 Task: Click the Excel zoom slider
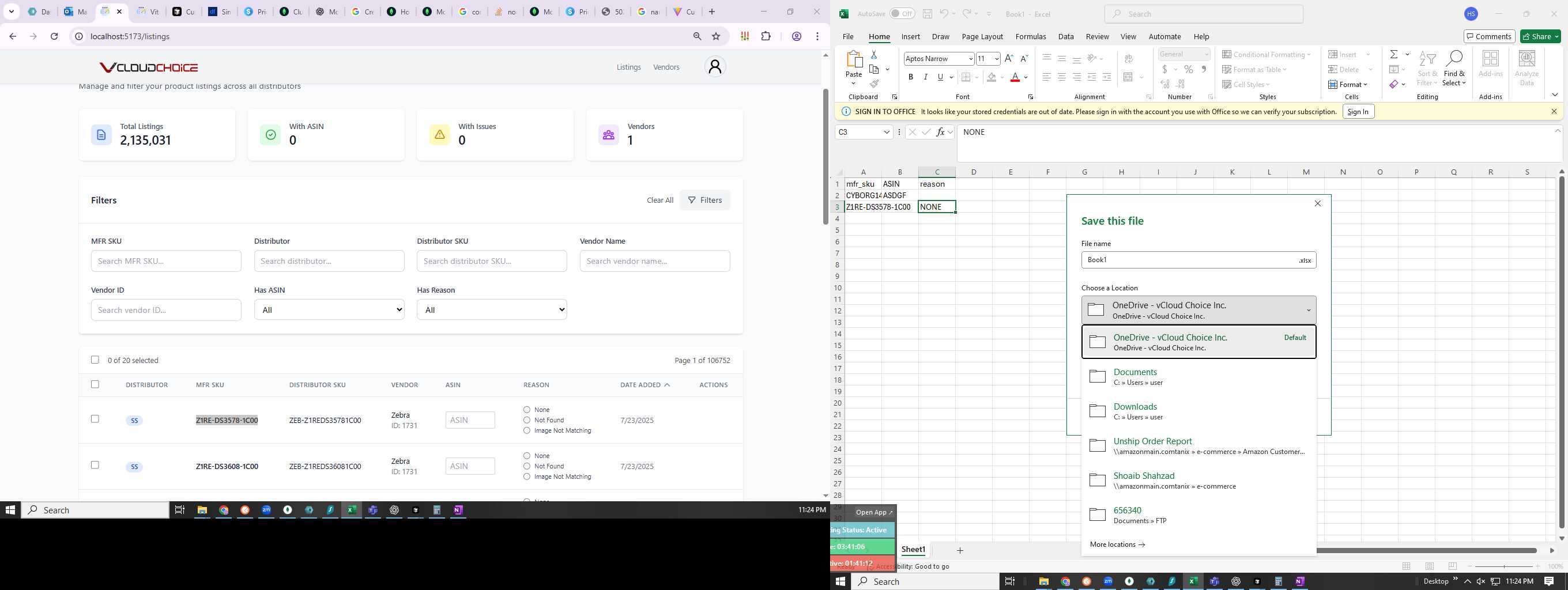click(x=1503, y=566)
